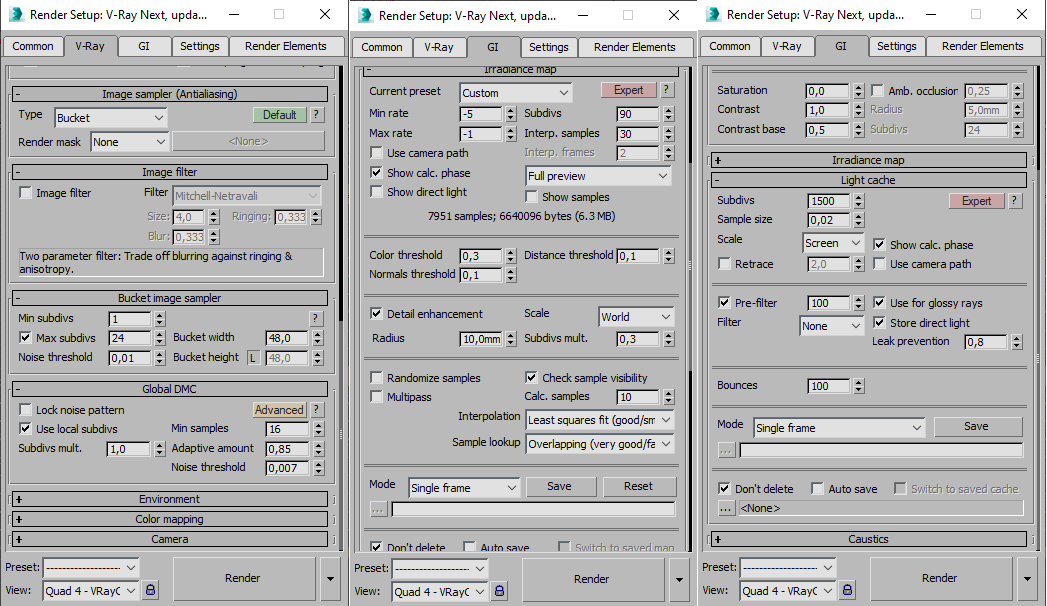
Task: Enable the Image filter checkbox
Action: point(25,193)
